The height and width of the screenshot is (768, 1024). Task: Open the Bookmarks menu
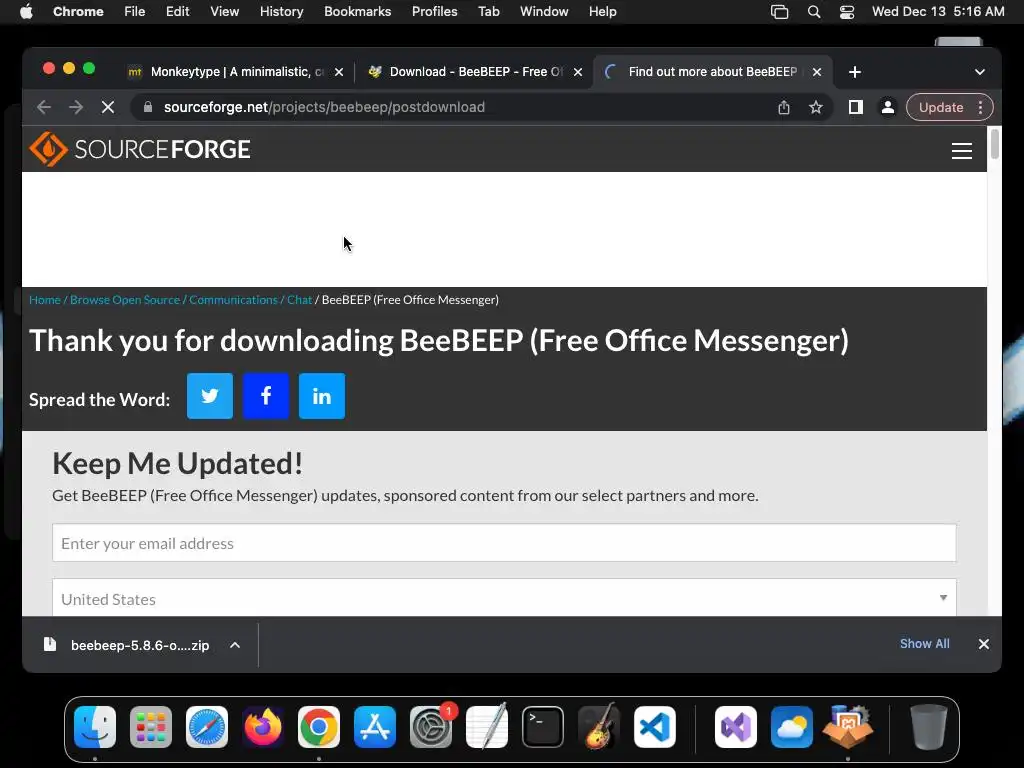pos(357,11)
